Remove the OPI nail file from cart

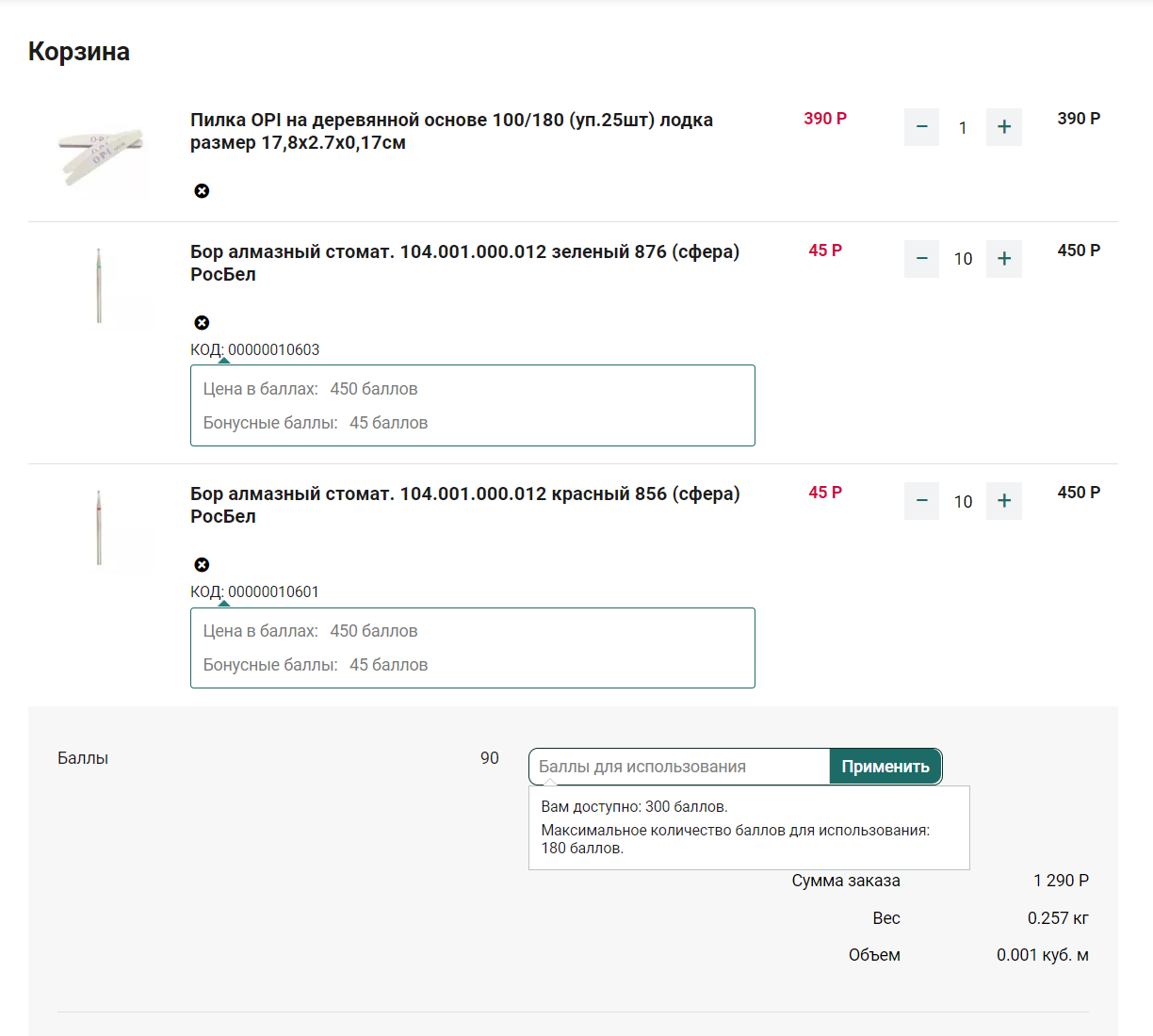tap(202, 191)
